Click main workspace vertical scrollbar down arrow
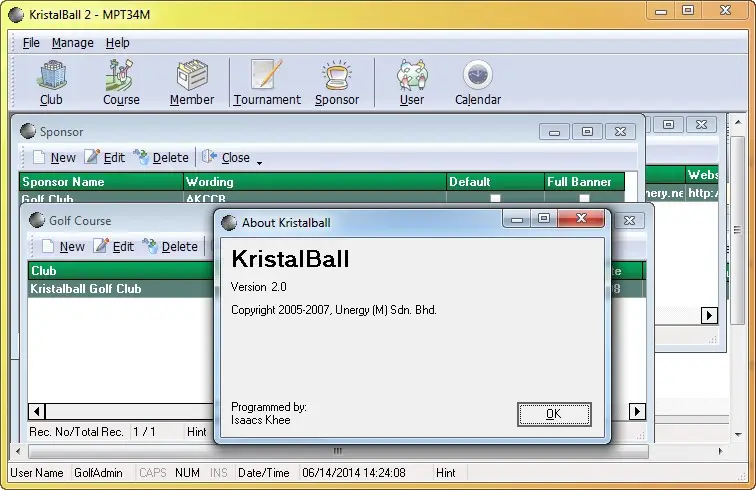756x490 pixels. point(738,435)
